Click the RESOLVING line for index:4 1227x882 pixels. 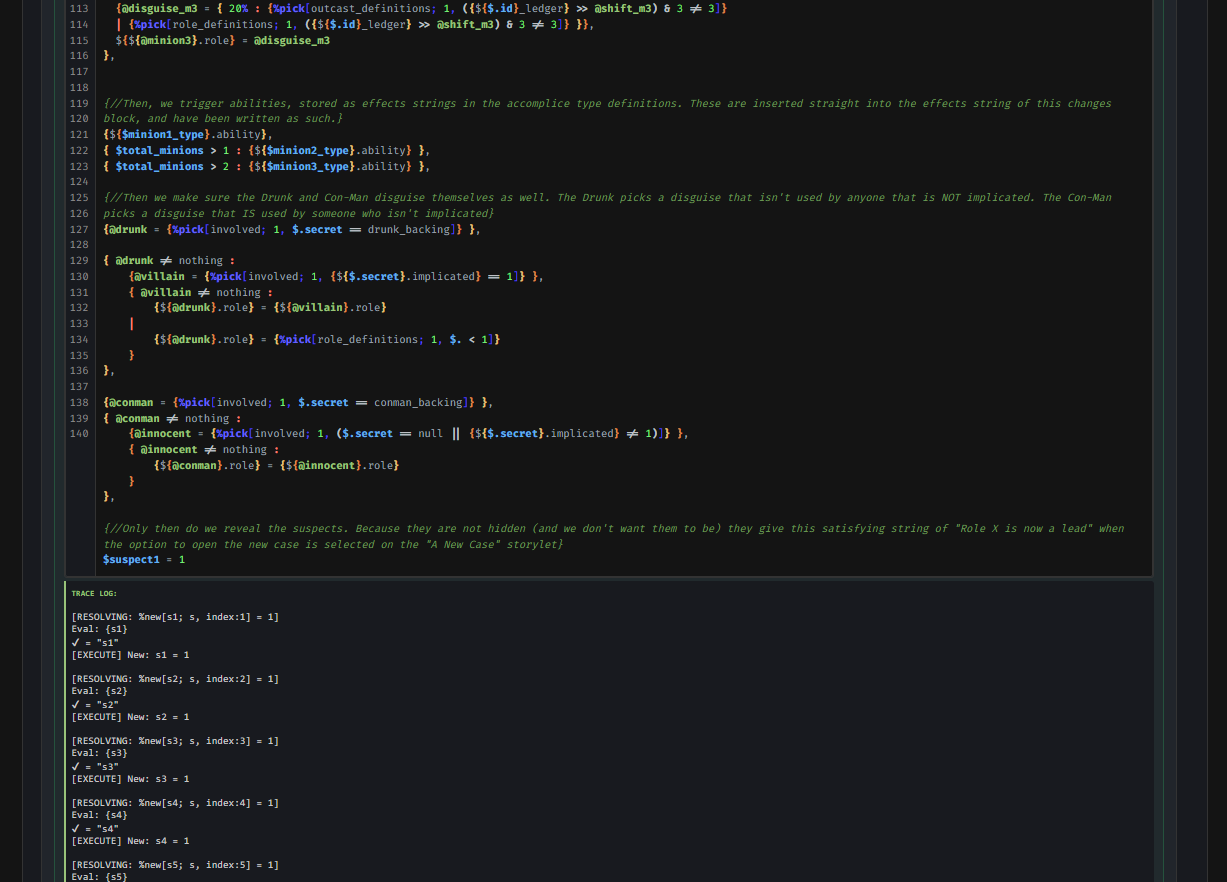[175, 802]
